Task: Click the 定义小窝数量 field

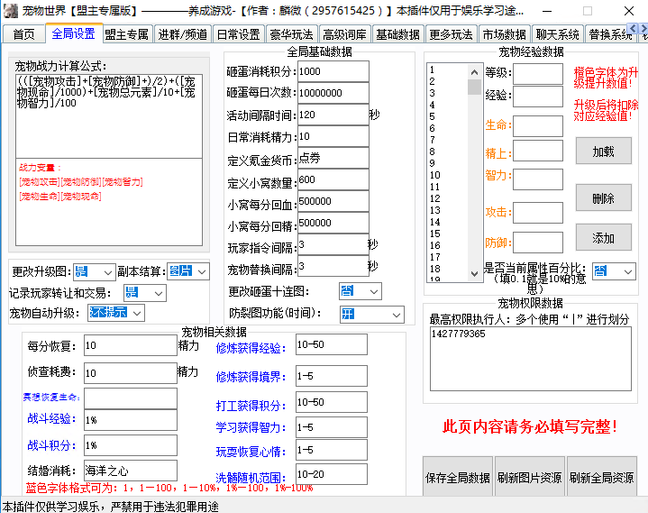Action: click(333, 179)
